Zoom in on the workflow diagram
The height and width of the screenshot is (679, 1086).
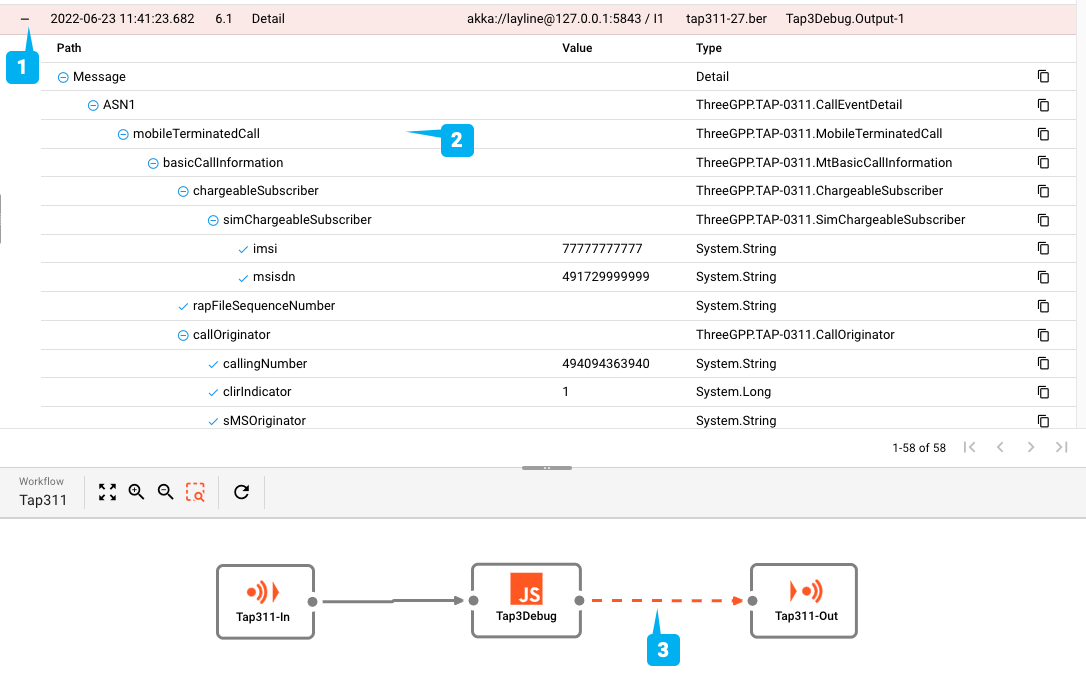tap(136, 492)
